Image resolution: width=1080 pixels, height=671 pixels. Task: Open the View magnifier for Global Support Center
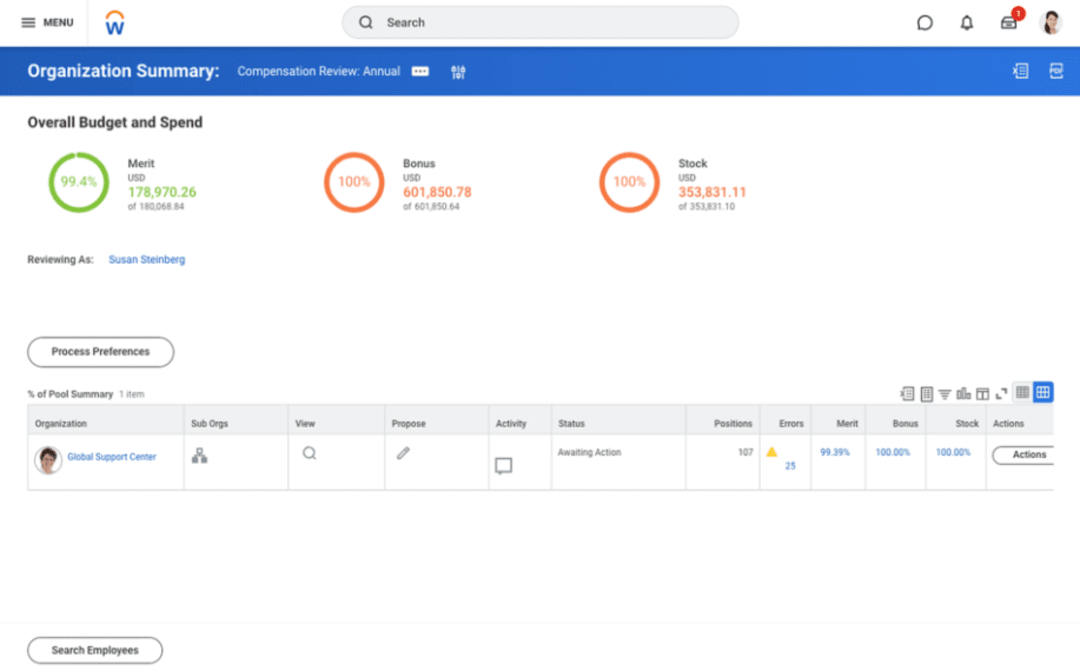[x=309, y=452]
